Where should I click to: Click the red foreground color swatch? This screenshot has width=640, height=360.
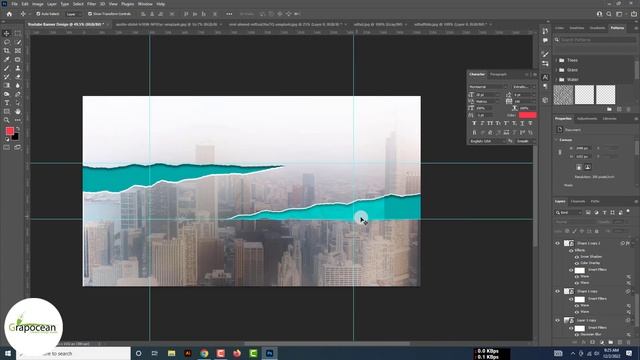(x=9, y=131)
